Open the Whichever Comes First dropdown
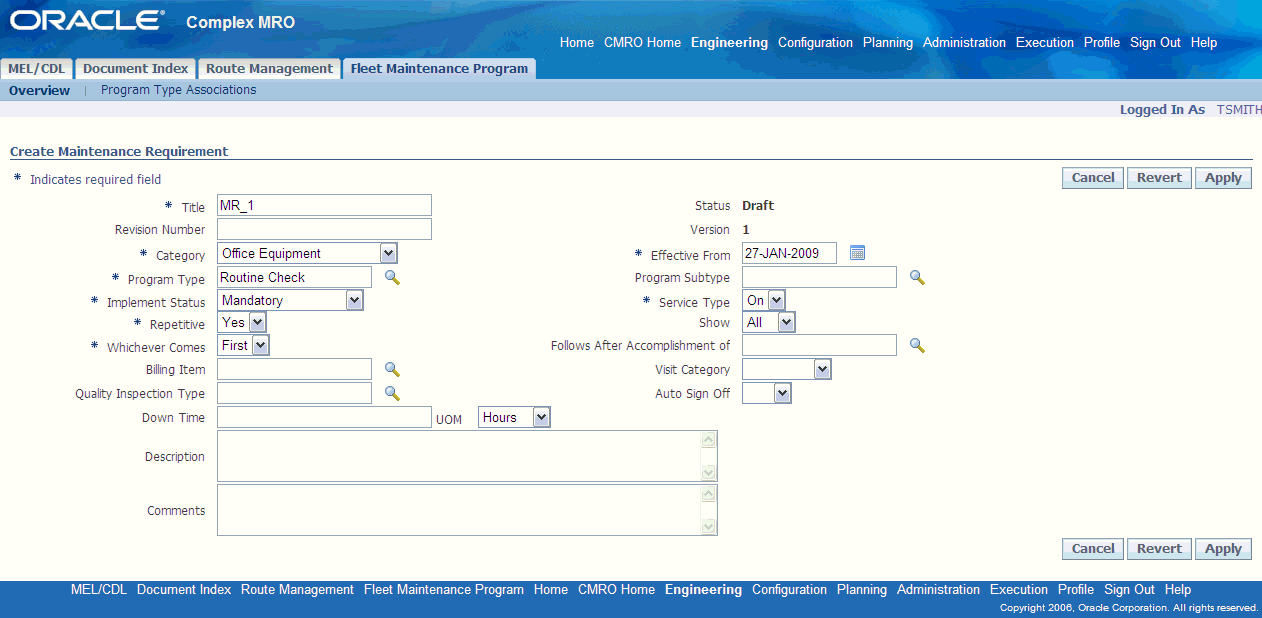Image resolution: width=1262 pixels, height=618 pixels. (x=243, y=345)
